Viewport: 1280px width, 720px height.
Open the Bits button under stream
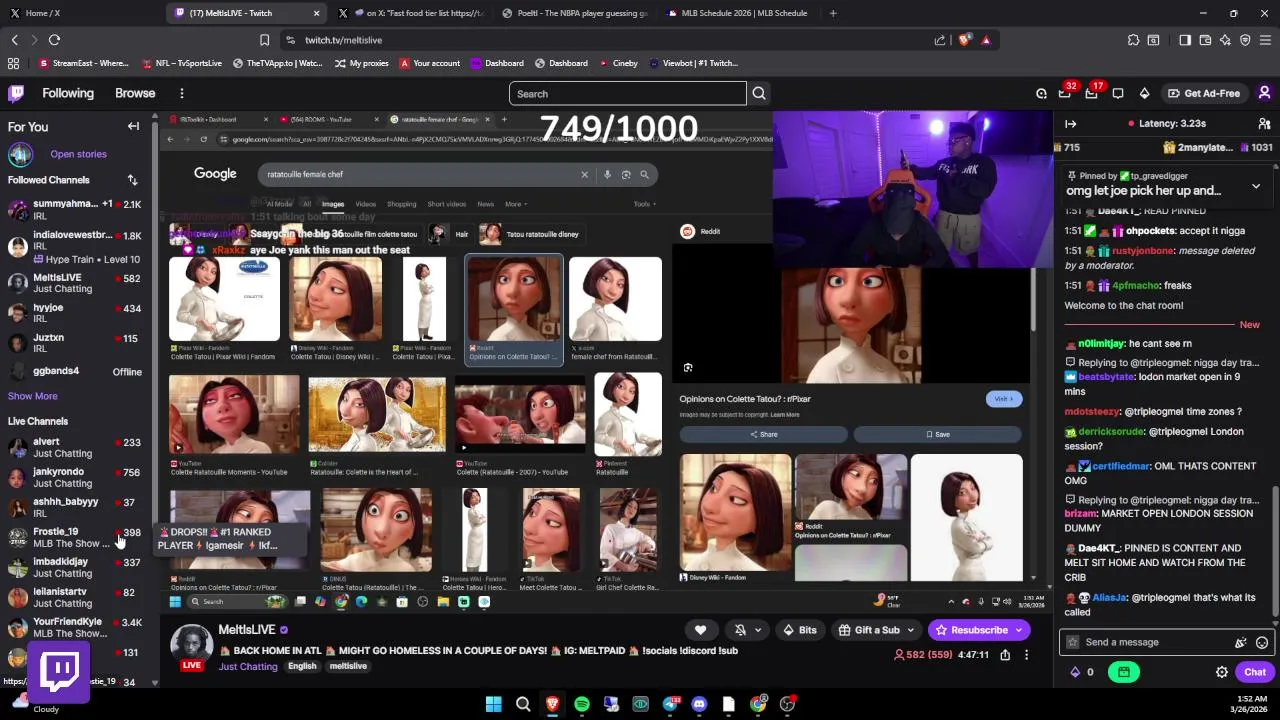(800, 630)
